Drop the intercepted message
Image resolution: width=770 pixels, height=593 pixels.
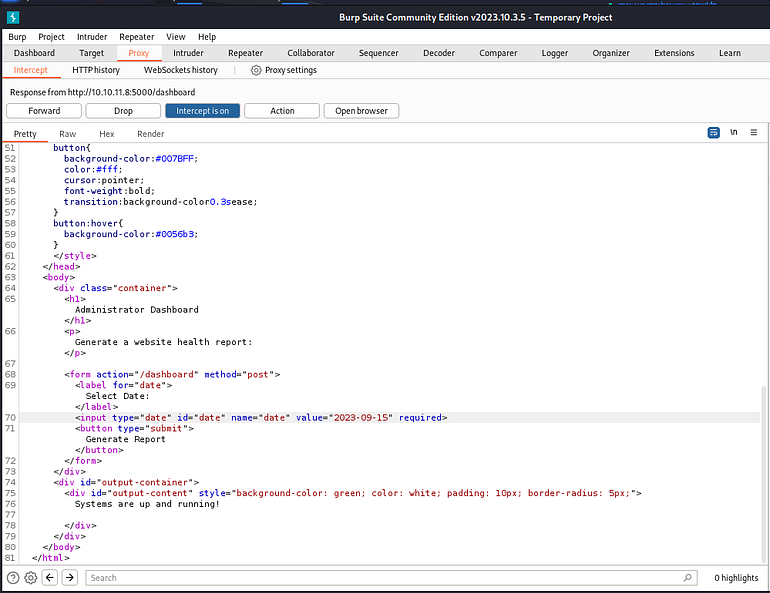pos(123,111)
